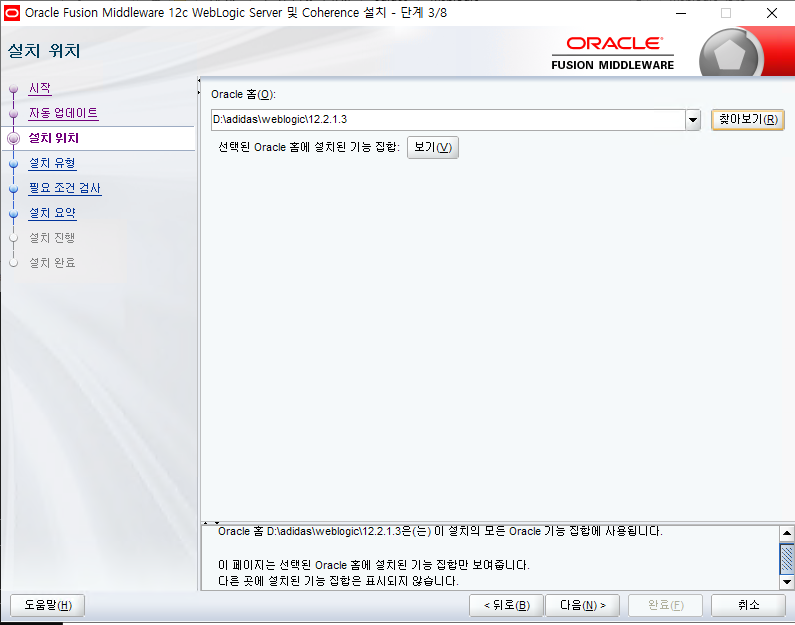Click the 설치 유형 step bullet icon

pyautogui.click(x=14, y=164)
